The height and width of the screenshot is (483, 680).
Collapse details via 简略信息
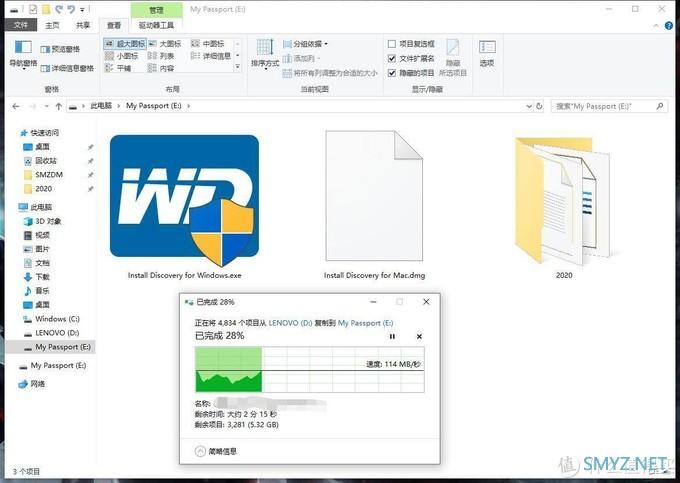(216, 451)
